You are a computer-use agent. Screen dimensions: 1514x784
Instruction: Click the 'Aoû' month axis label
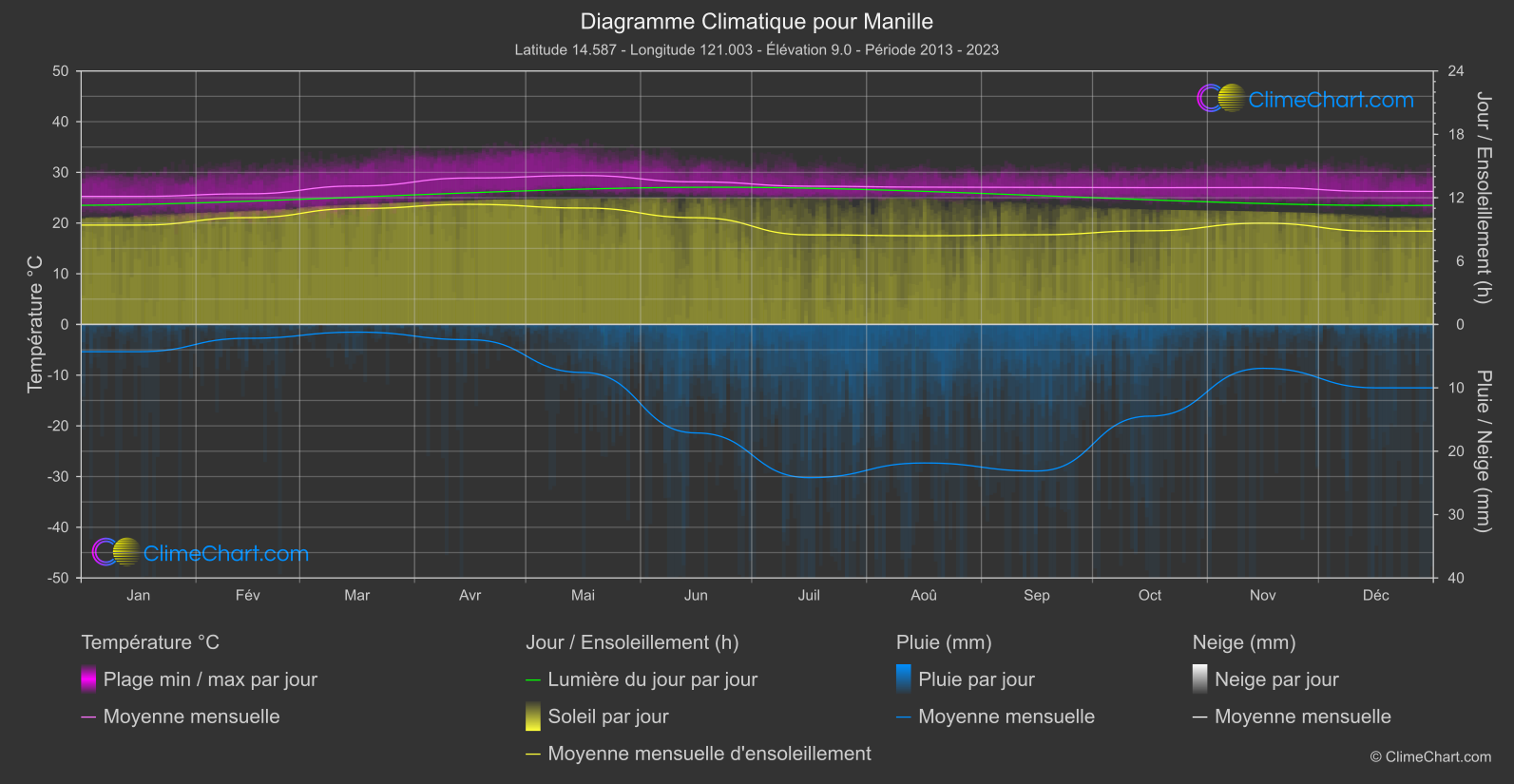924,595
